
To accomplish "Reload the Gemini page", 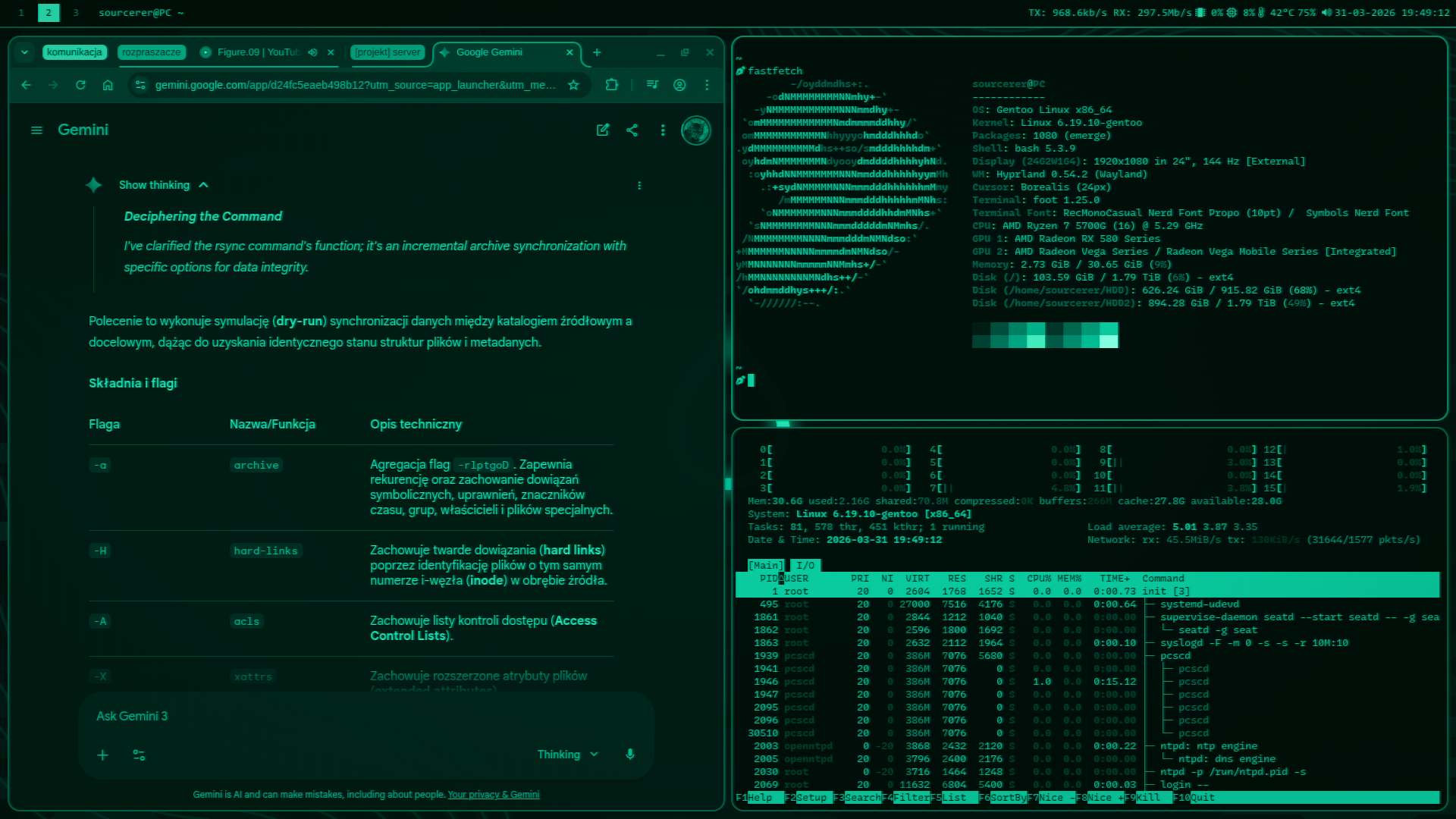I will [x=80, y=85].
